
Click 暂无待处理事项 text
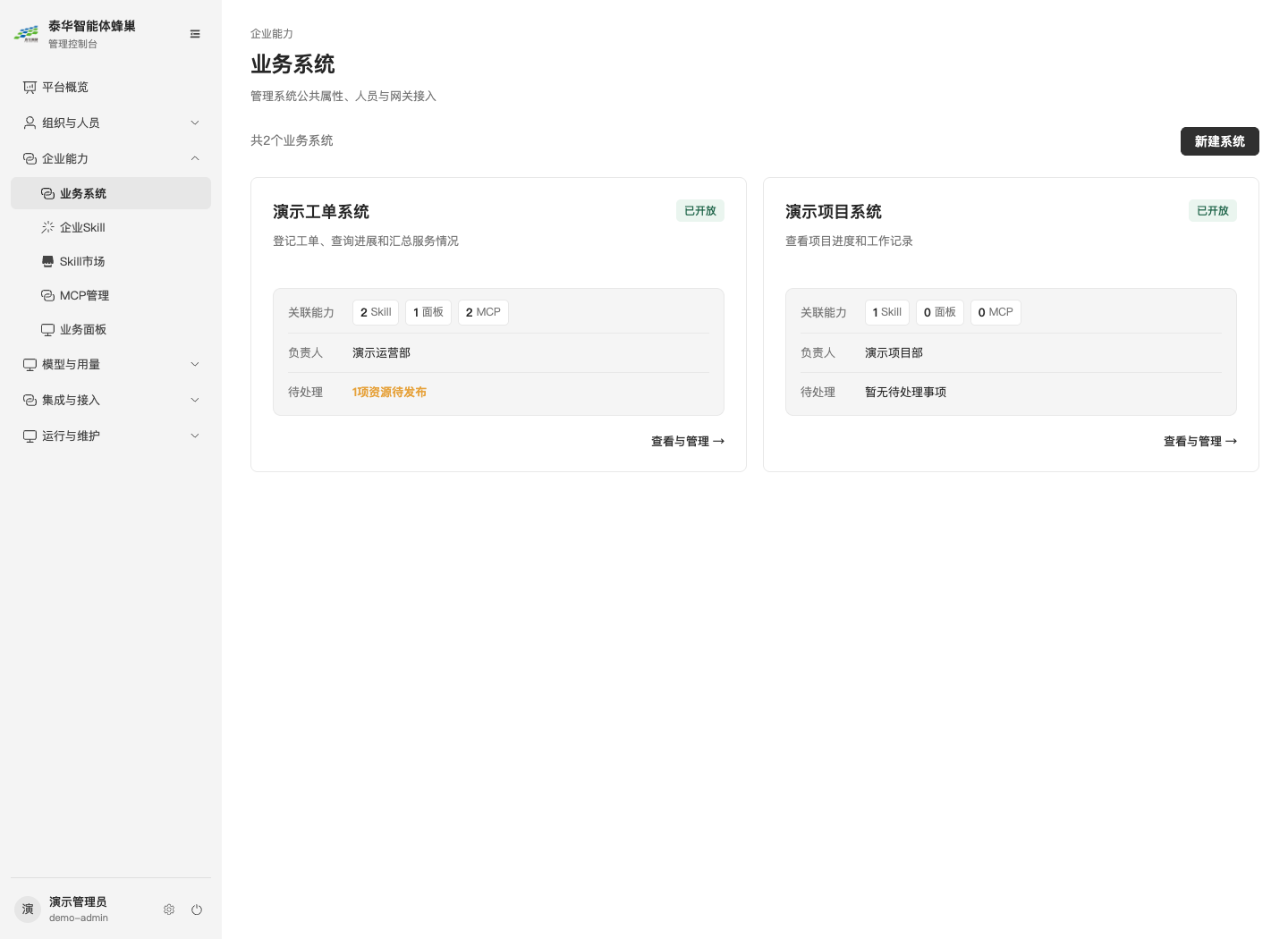click(x=905, y=392)
